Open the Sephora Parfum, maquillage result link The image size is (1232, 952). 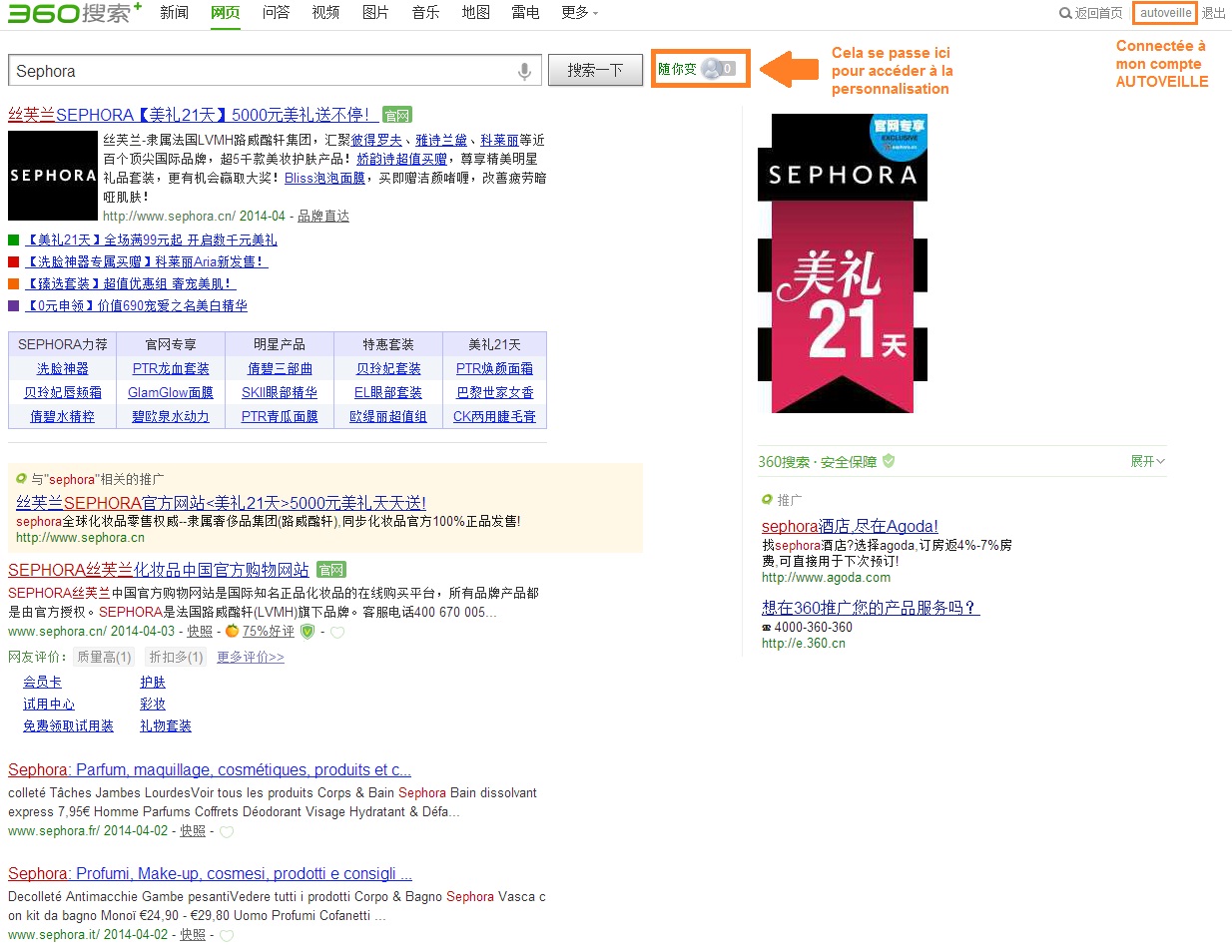tap(210, 769)
